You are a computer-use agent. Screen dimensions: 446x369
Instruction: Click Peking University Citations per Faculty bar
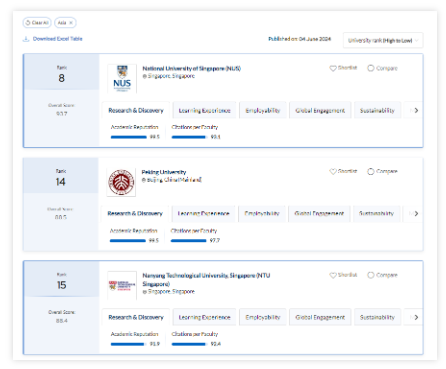click(189, 241)
